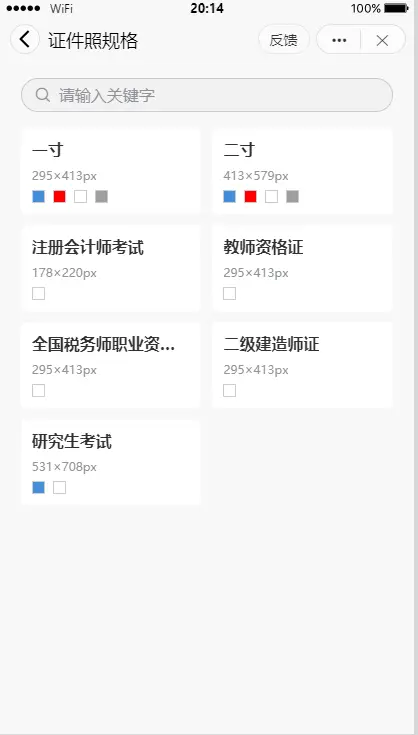Pick the gray swatch under 一寸
Image resolution: width=418 pixels, height=735 pixels.
[x=102, y=197]
